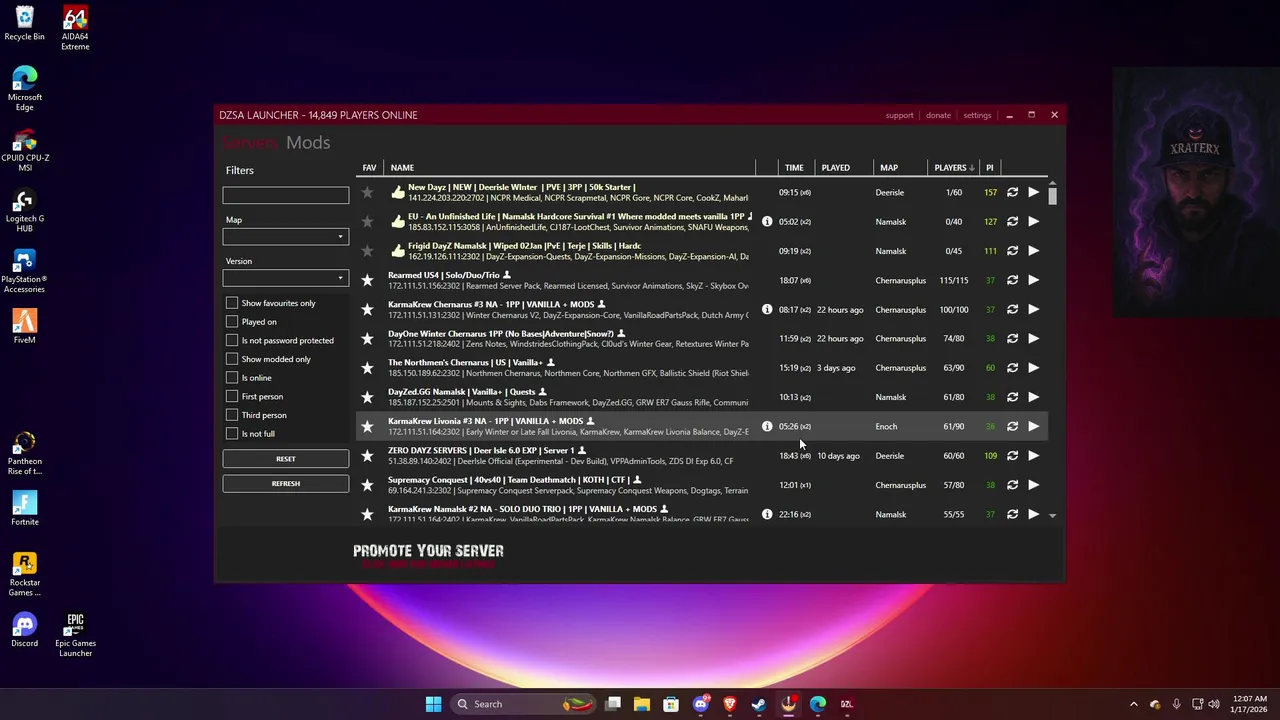
Task: Click the Promote Your Server banner
Action: pos(428,556)
